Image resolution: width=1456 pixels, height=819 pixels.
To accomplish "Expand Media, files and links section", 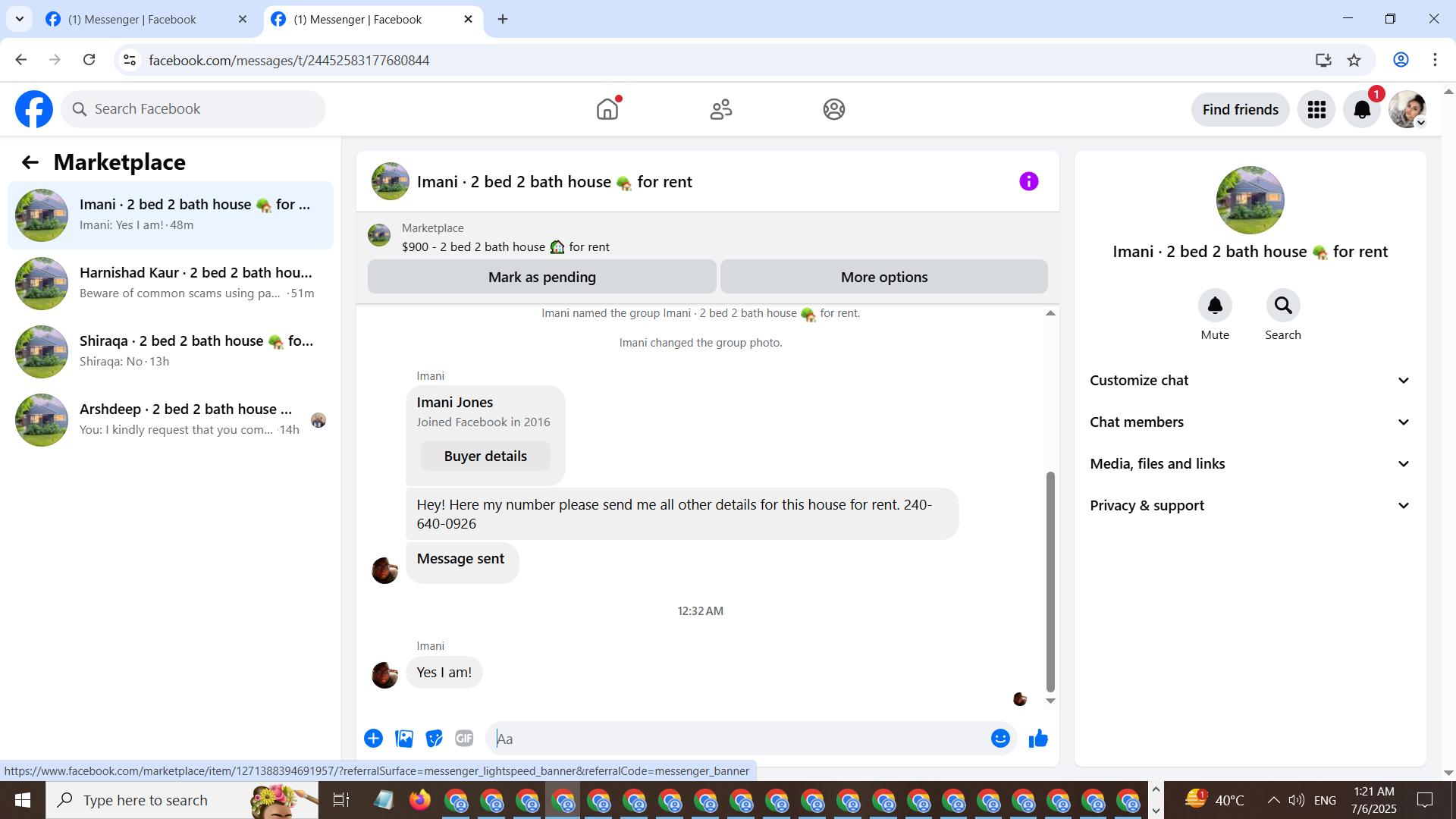I will (x=1250, y=464).
